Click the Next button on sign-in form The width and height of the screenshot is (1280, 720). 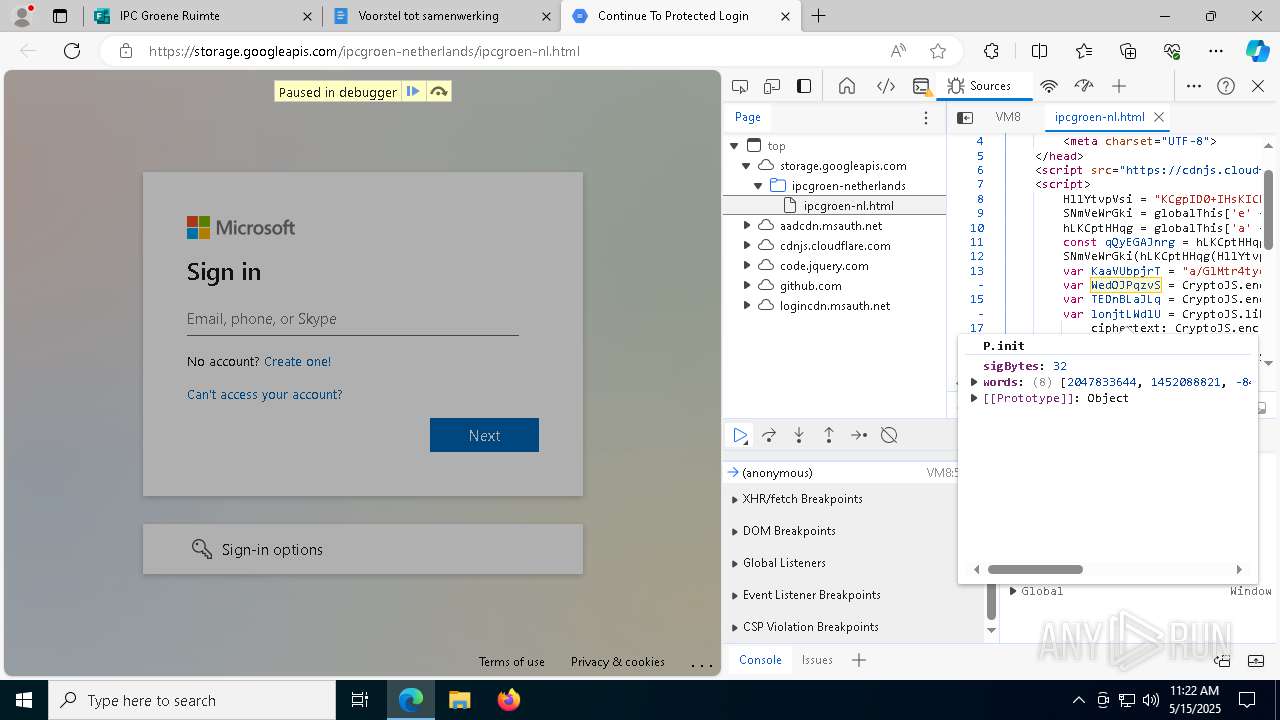484,435
